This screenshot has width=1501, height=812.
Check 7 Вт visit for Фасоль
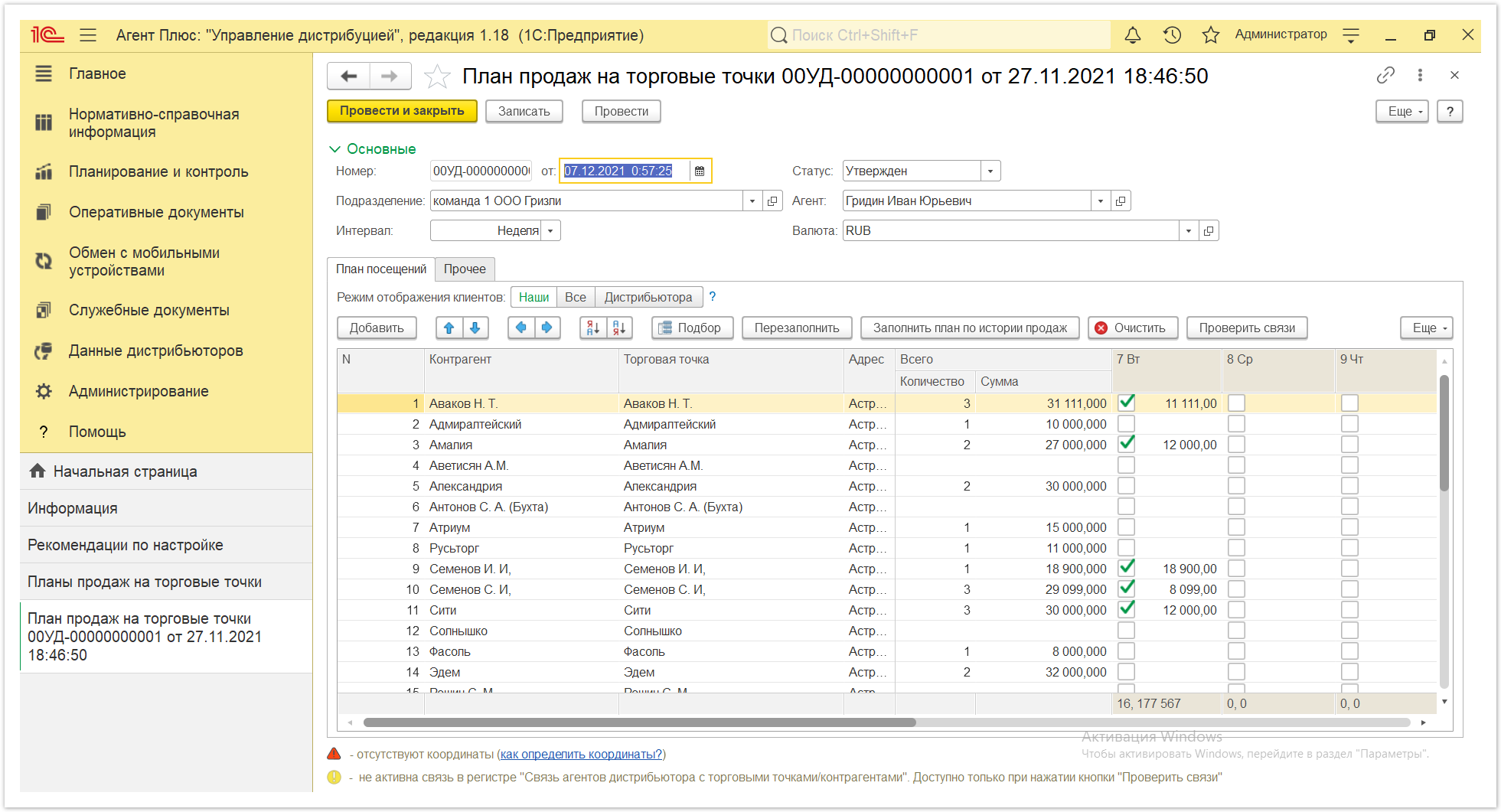pos(1127,651)
